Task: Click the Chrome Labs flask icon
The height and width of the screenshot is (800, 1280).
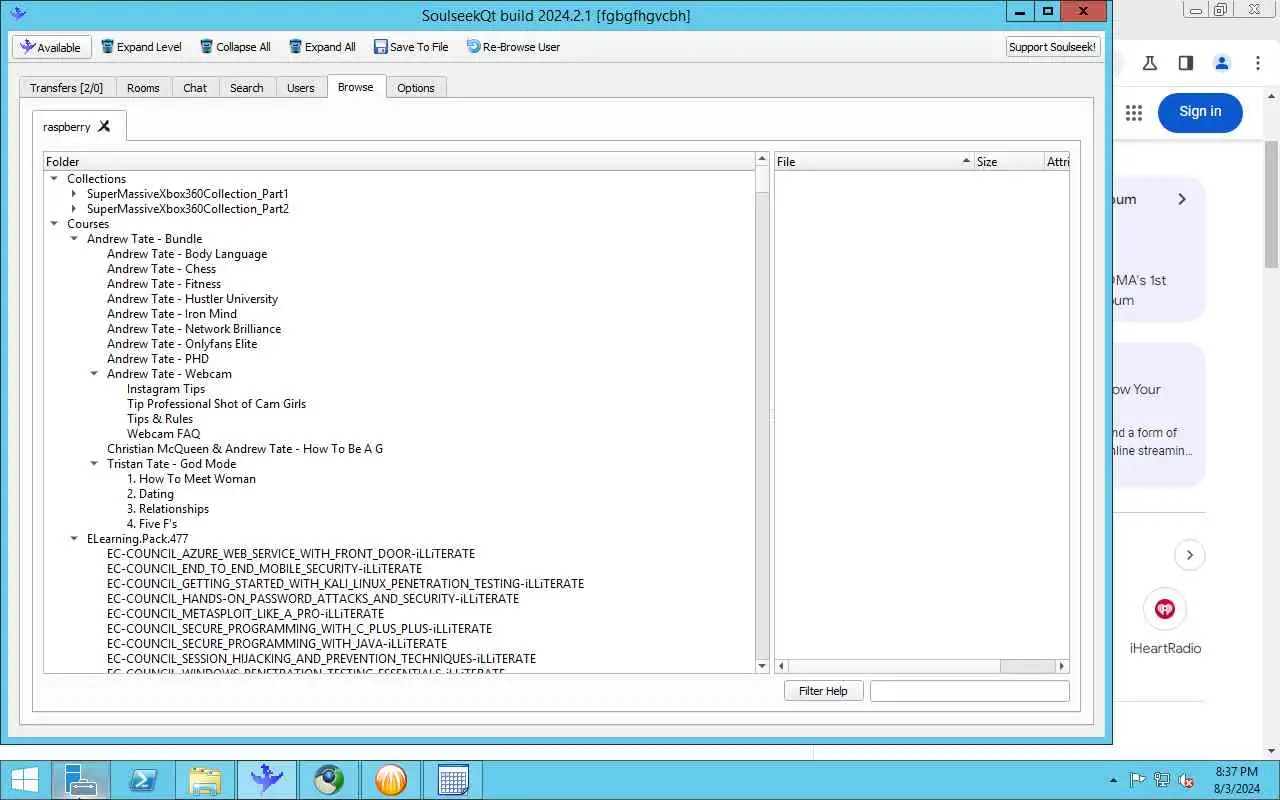Action: click(x=1150, y=63)
